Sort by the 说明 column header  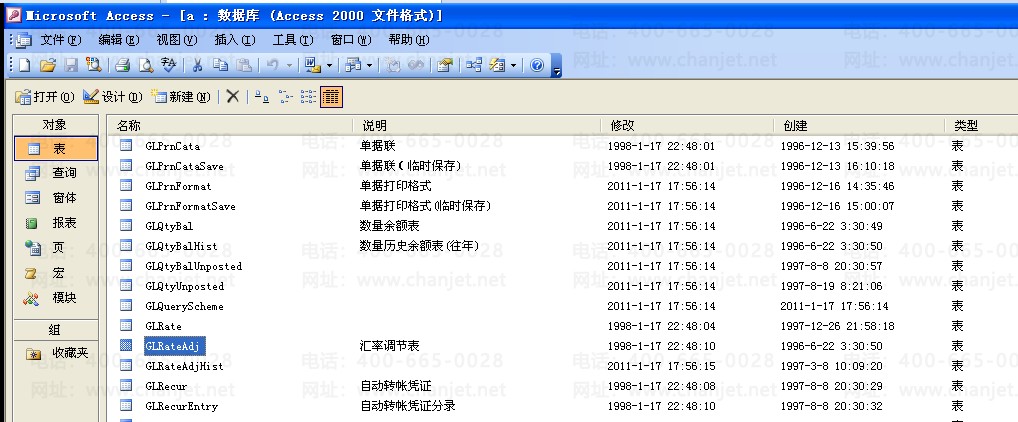coord(477,125)
